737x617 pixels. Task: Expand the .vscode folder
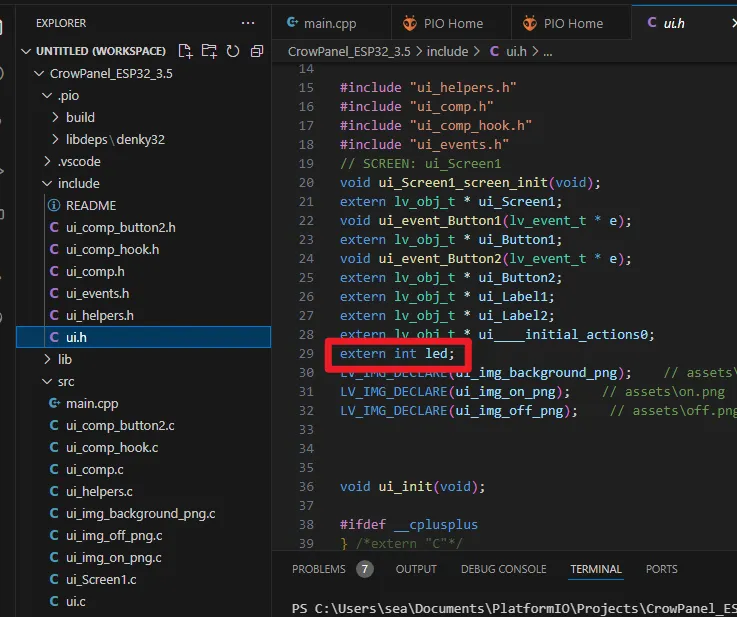point(47,161)
